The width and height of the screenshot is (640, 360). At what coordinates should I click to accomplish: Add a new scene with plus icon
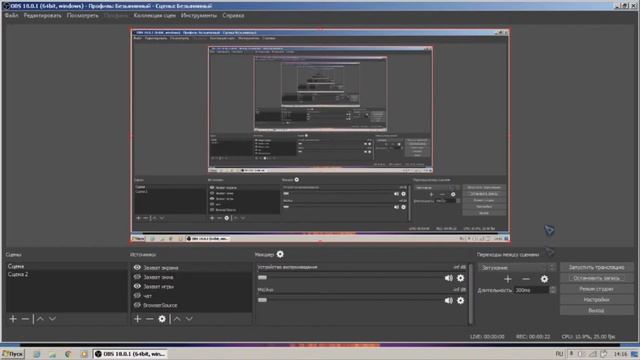(x=13, y=319)
